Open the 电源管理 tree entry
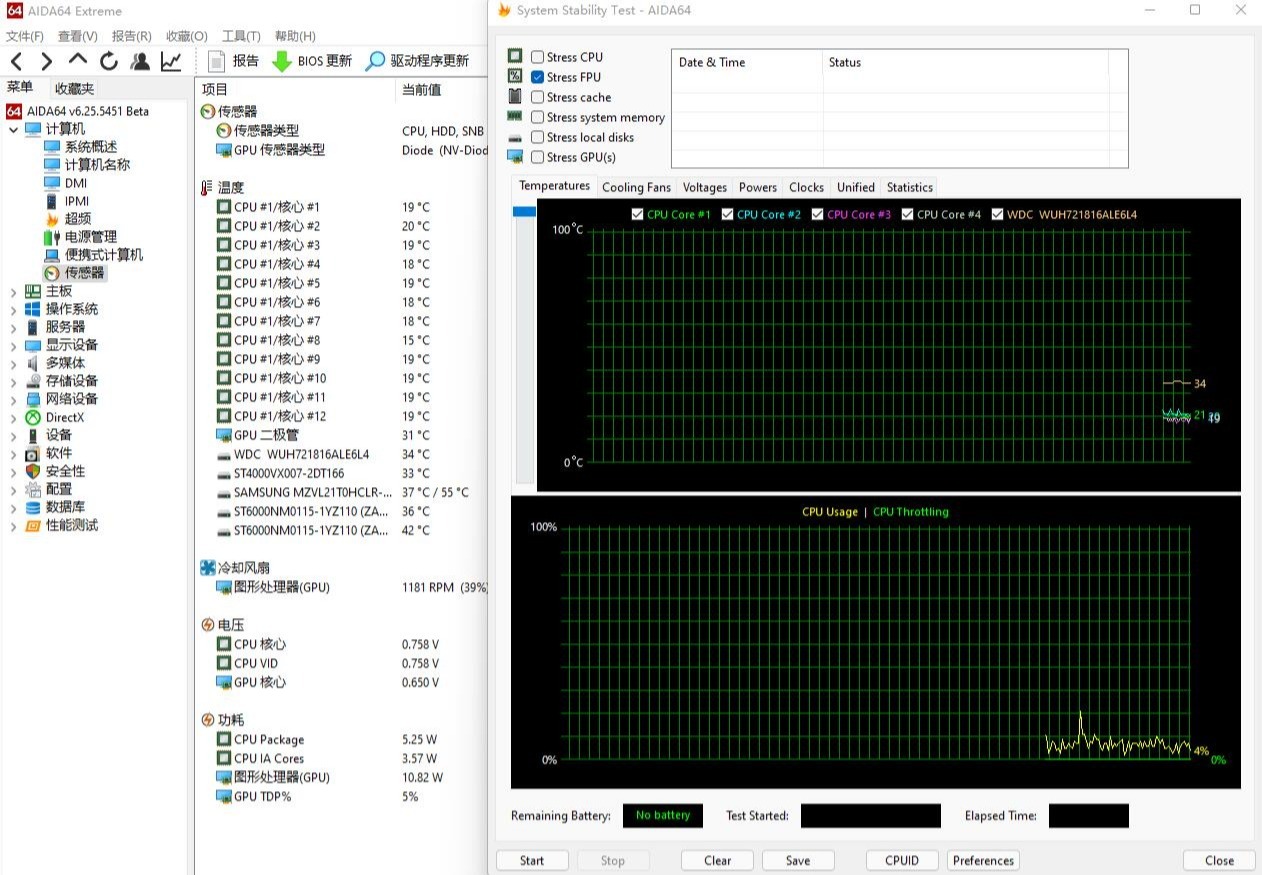The width and height of the screenshot is (1262, 875). pos(91,237)
